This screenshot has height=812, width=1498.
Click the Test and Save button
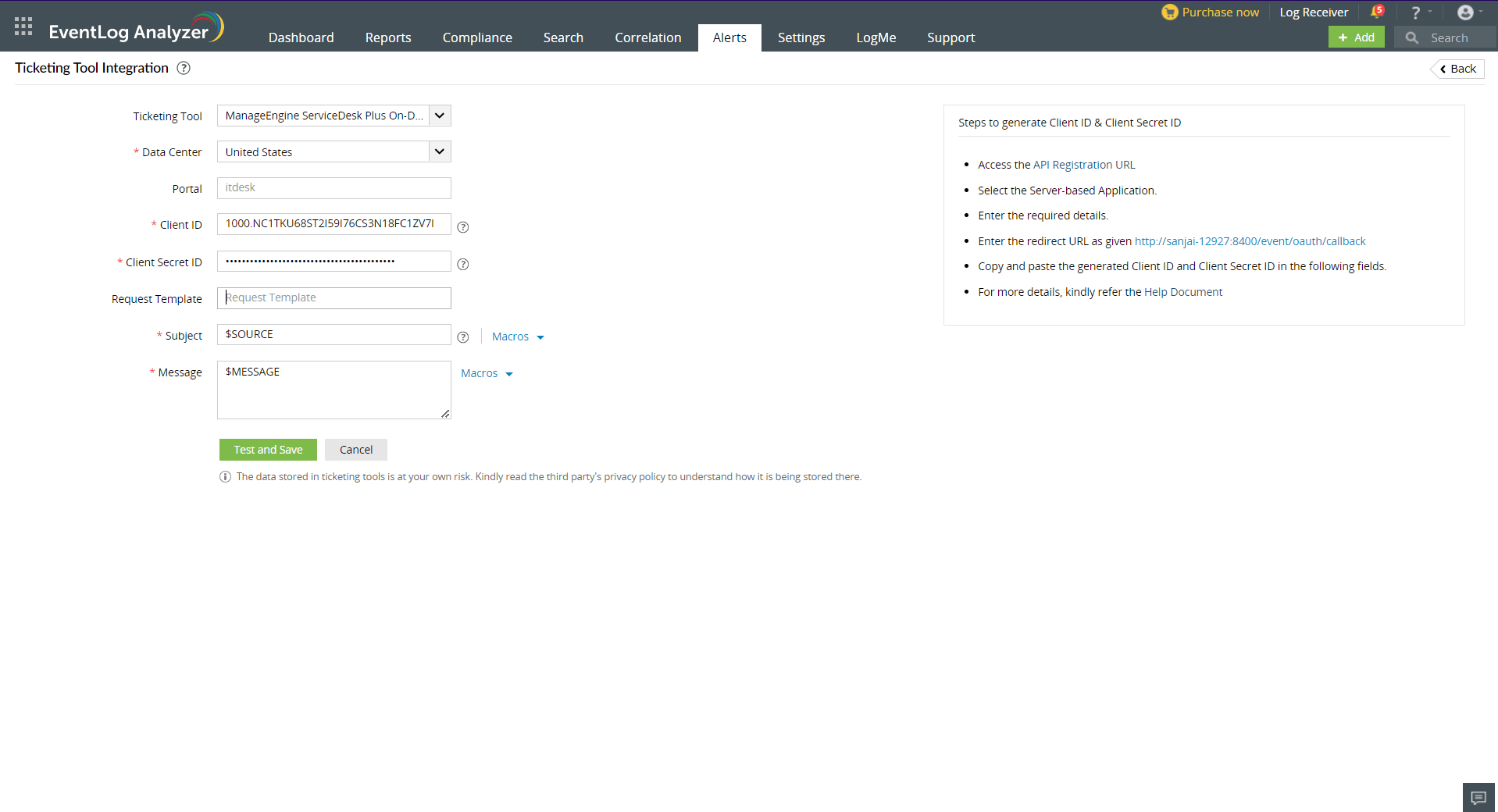click(x=268, y=450)
